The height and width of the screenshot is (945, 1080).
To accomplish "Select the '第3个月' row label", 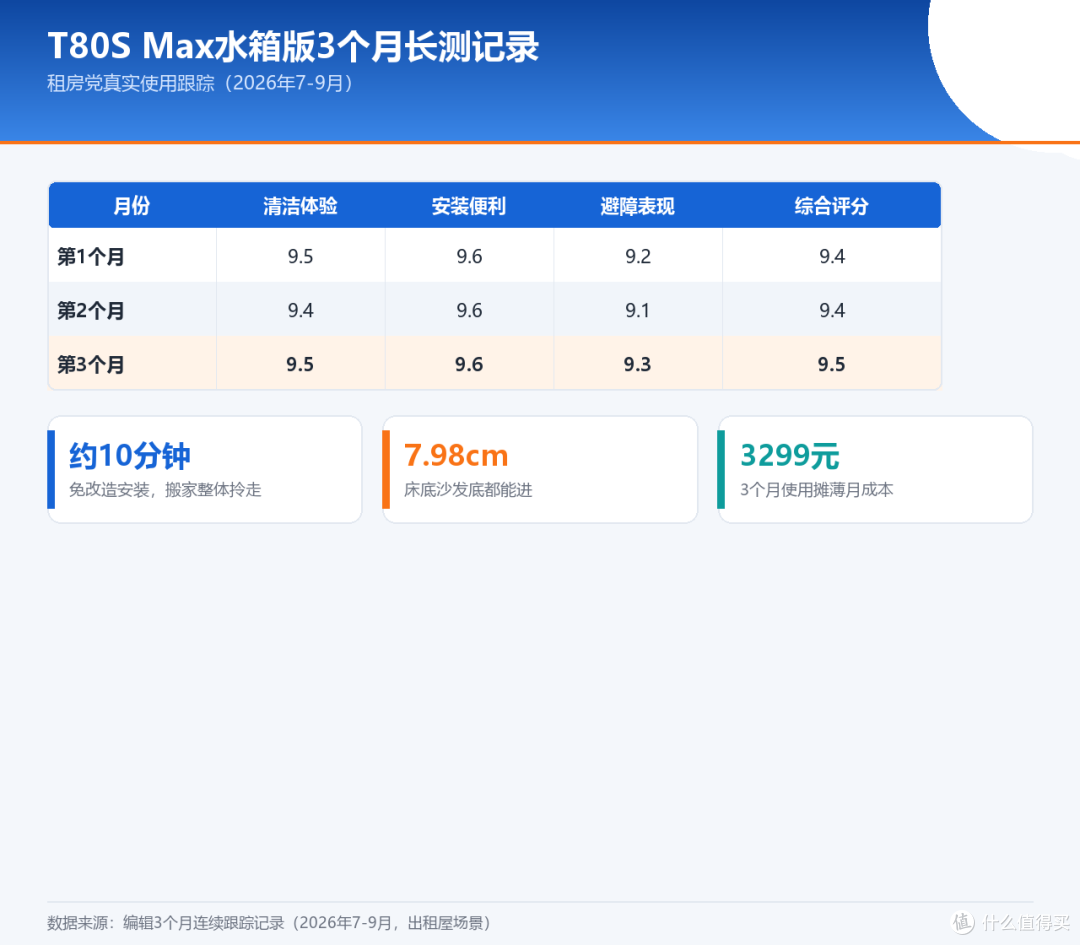I will 91,364.
